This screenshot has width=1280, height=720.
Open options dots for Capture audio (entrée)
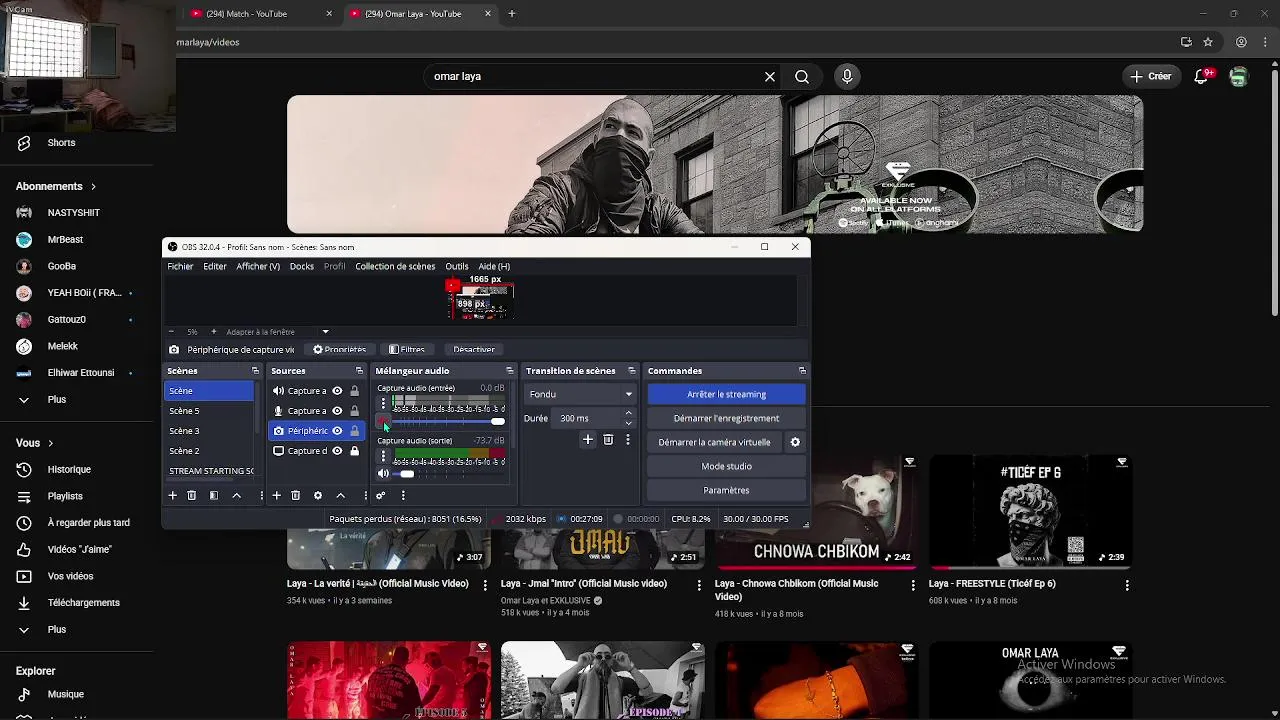[383, 403]
